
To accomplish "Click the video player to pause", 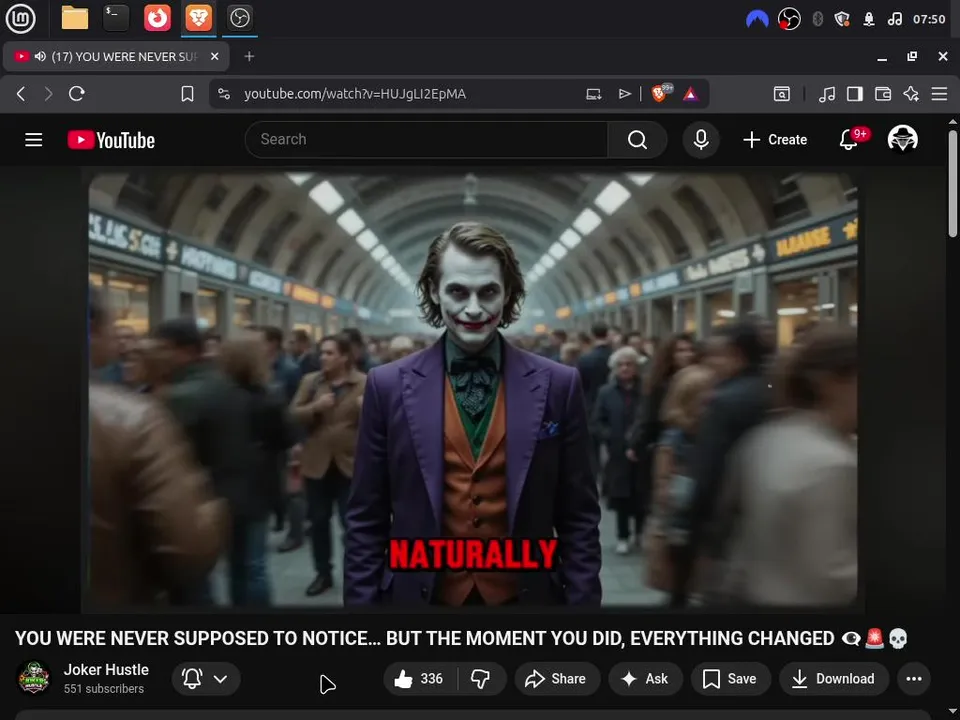I will click(x=473, y=389).
